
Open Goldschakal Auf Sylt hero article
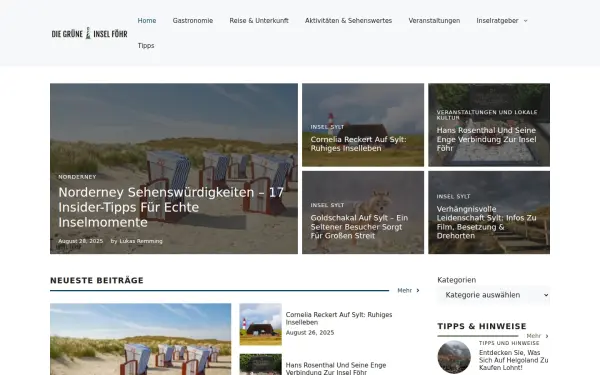[359, 227]
